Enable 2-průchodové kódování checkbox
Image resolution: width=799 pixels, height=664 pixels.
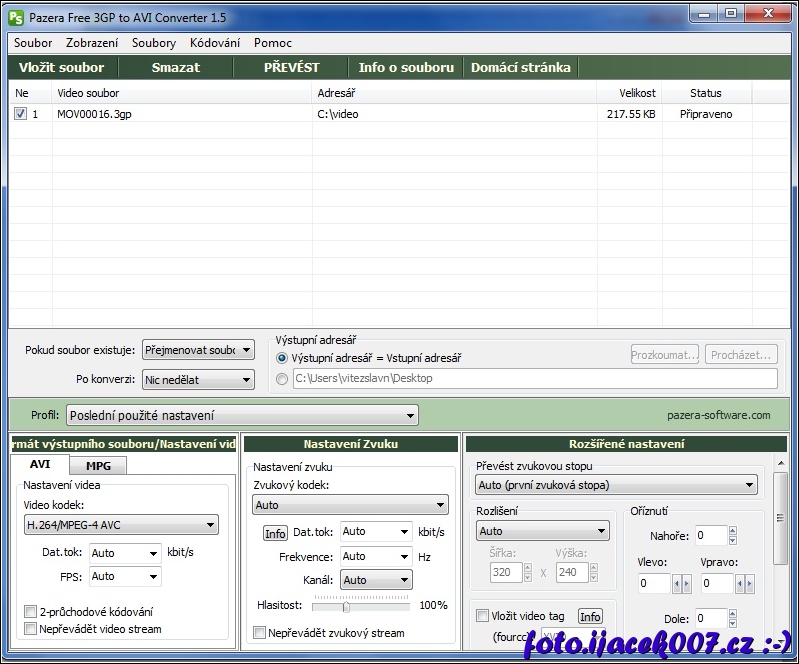(x=30, y=611)
